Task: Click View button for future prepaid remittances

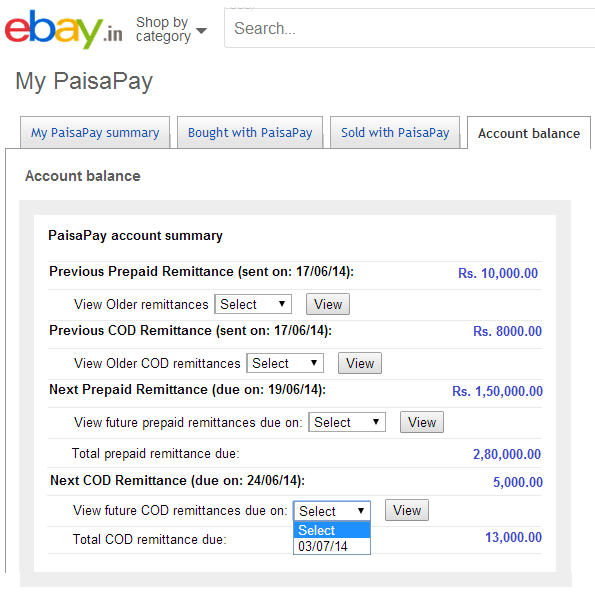Action: coord(422,422)
